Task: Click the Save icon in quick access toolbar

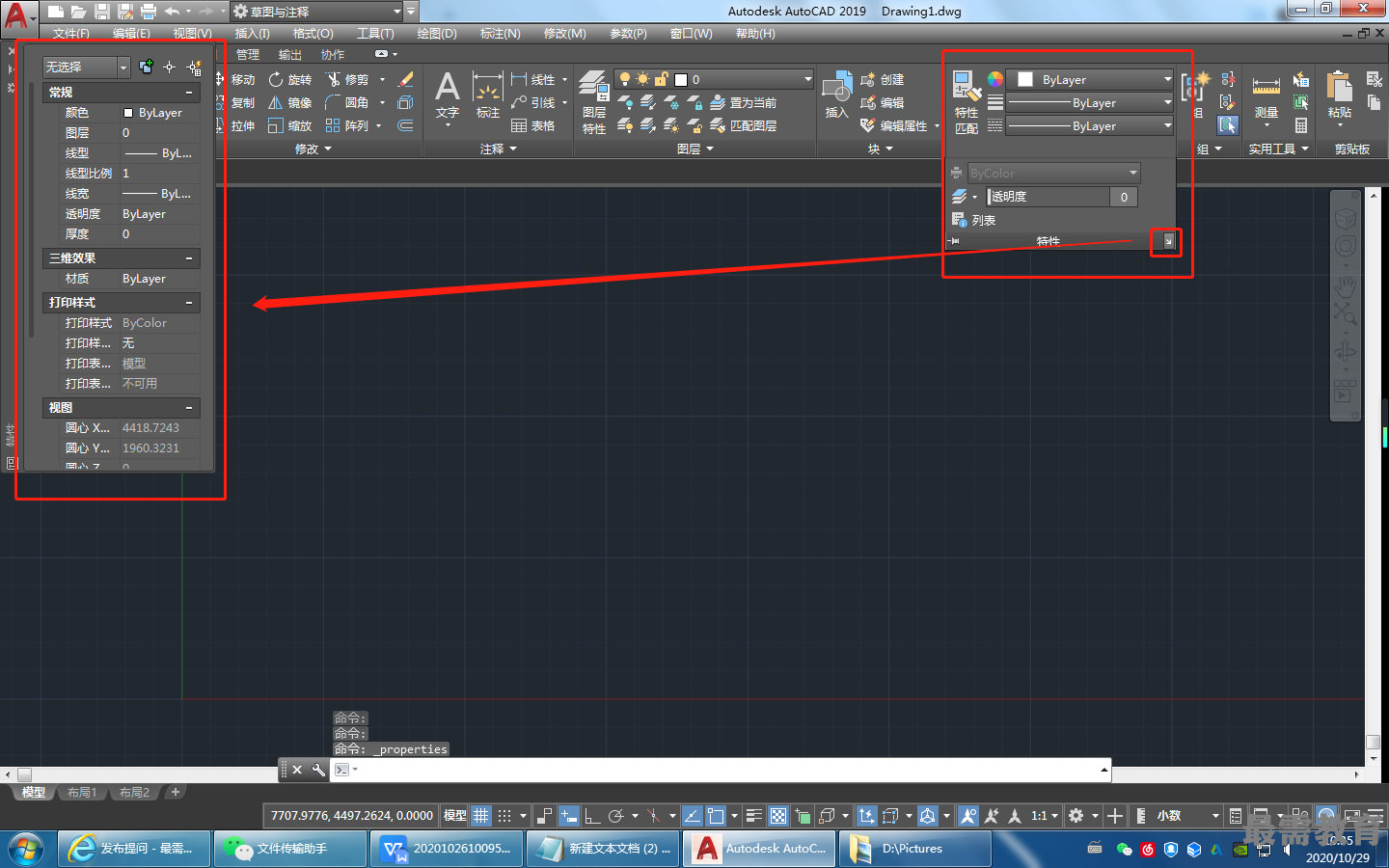Action: [102, 12]
